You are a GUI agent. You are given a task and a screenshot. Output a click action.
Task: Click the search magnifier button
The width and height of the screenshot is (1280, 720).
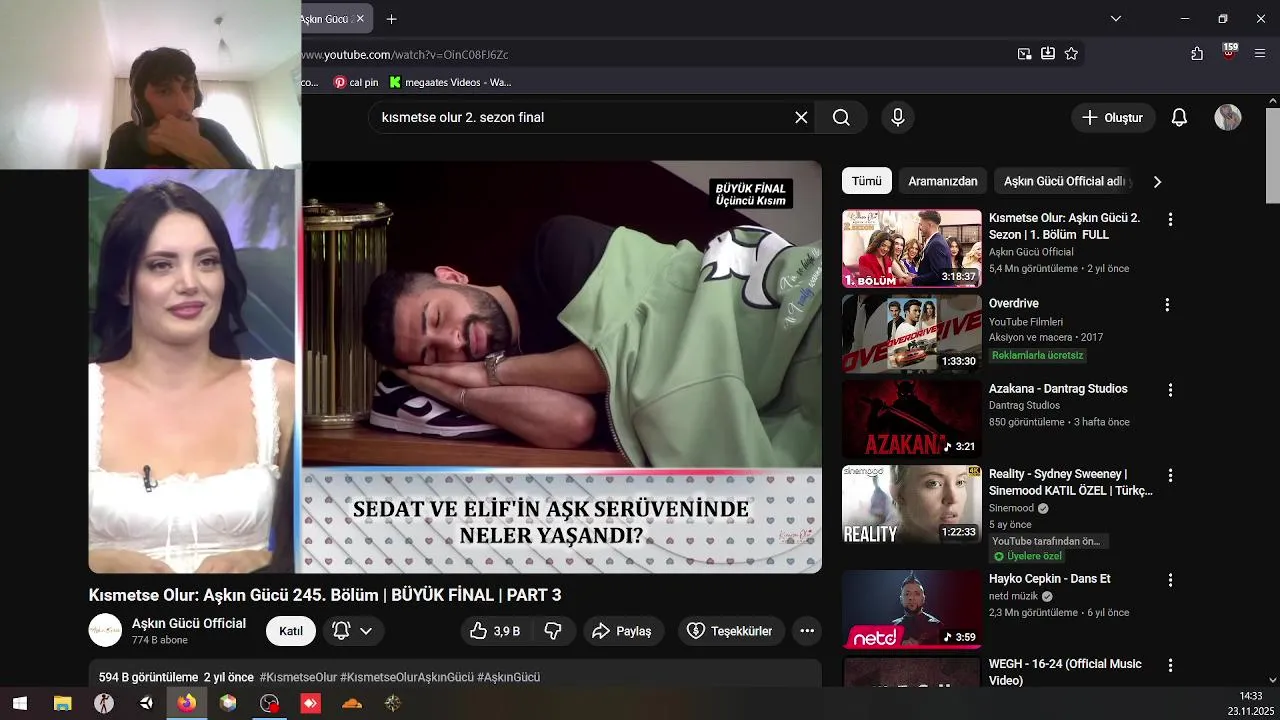[841, 118]
